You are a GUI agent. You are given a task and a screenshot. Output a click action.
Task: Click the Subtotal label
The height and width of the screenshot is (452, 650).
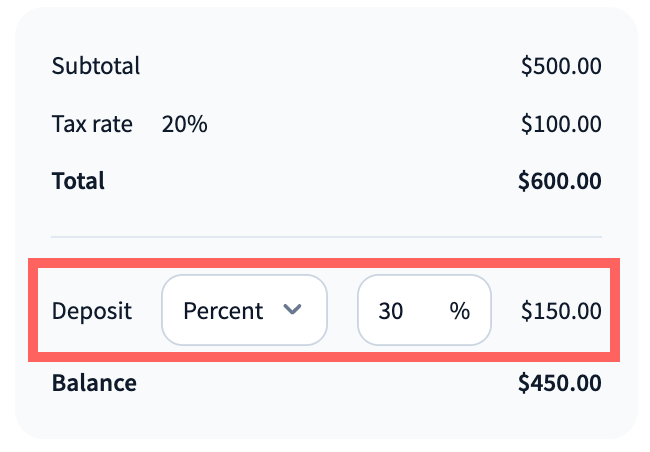(96, 67)
